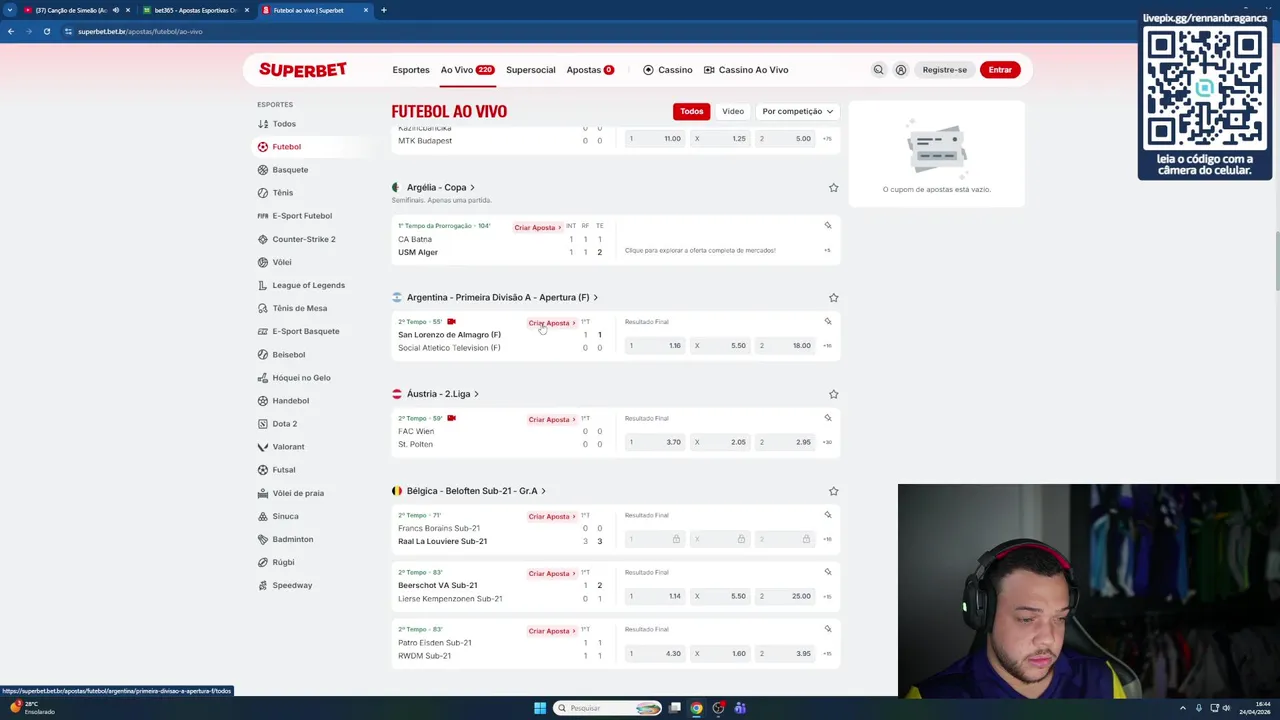Open the Cassino menu item
1280x720 pixels.
click(667, 70)
